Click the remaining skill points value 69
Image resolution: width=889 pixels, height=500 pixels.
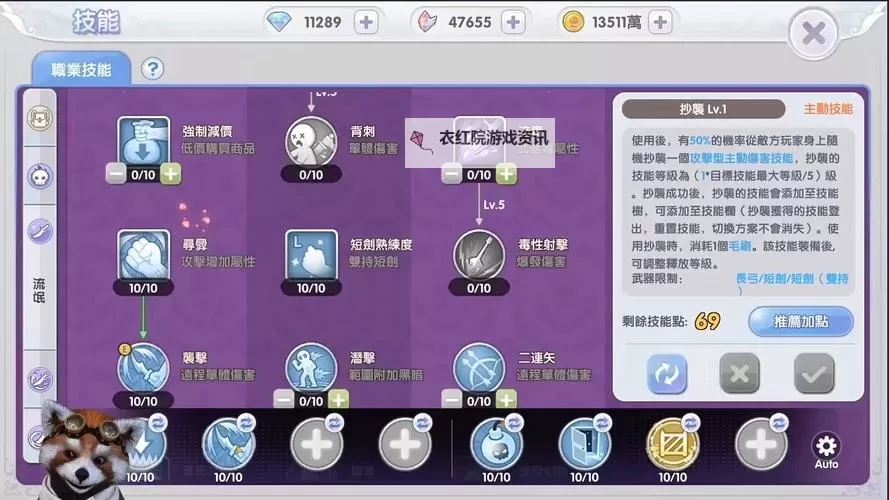pyautogui.click(x=707, y=321)
